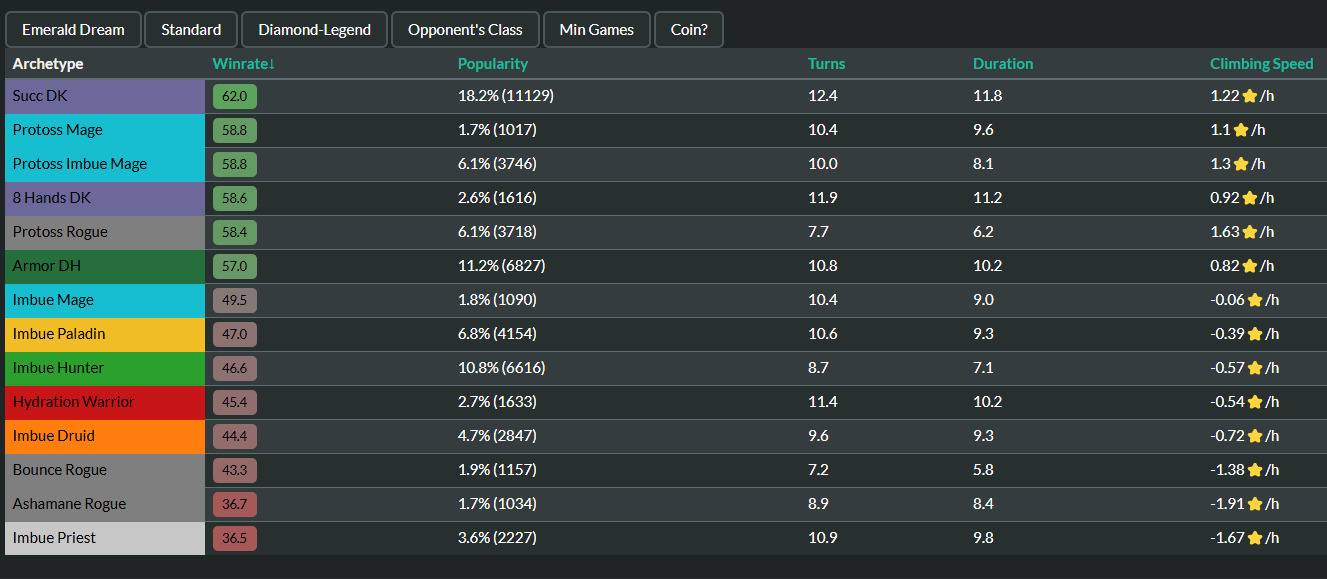The height and width of the screenshot is (579, 1327).
Task: Select the Armor DH archetype
Action: click(x=105, y=266)
